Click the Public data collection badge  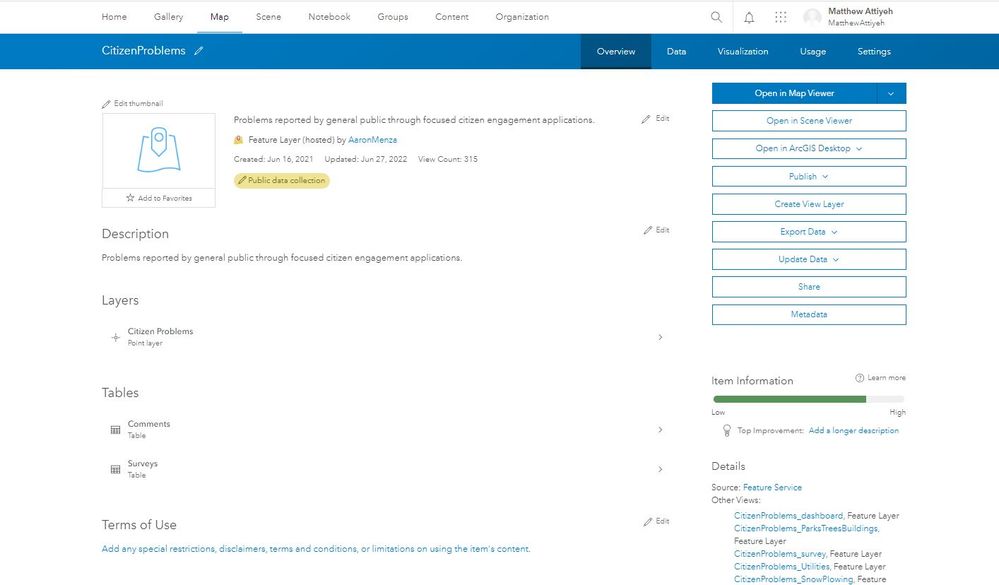[282, 180]
